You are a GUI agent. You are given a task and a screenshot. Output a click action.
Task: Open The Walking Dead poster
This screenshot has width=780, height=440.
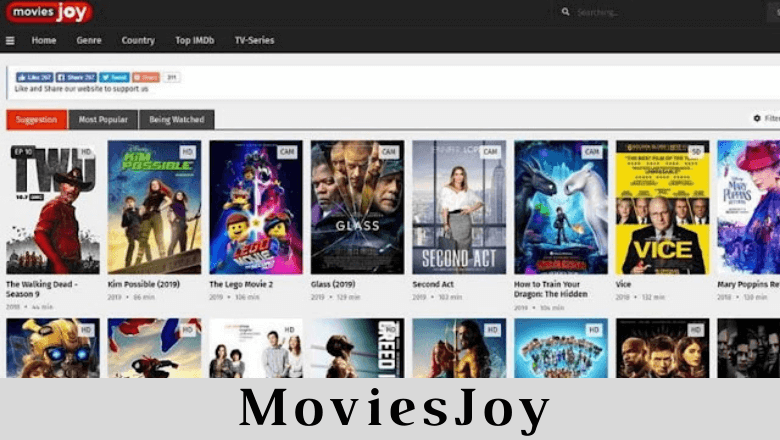tap(53, 207)
